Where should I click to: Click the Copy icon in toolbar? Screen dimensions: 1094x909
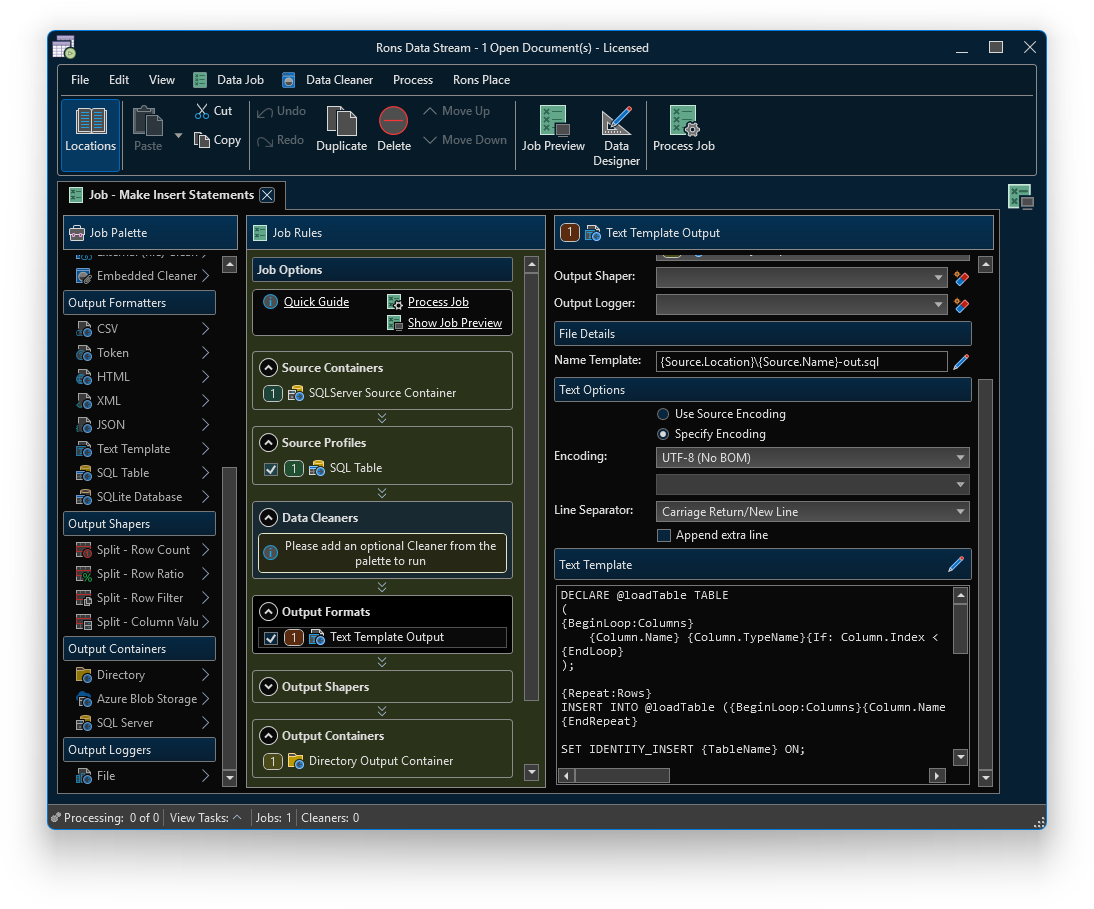point(202,140)
